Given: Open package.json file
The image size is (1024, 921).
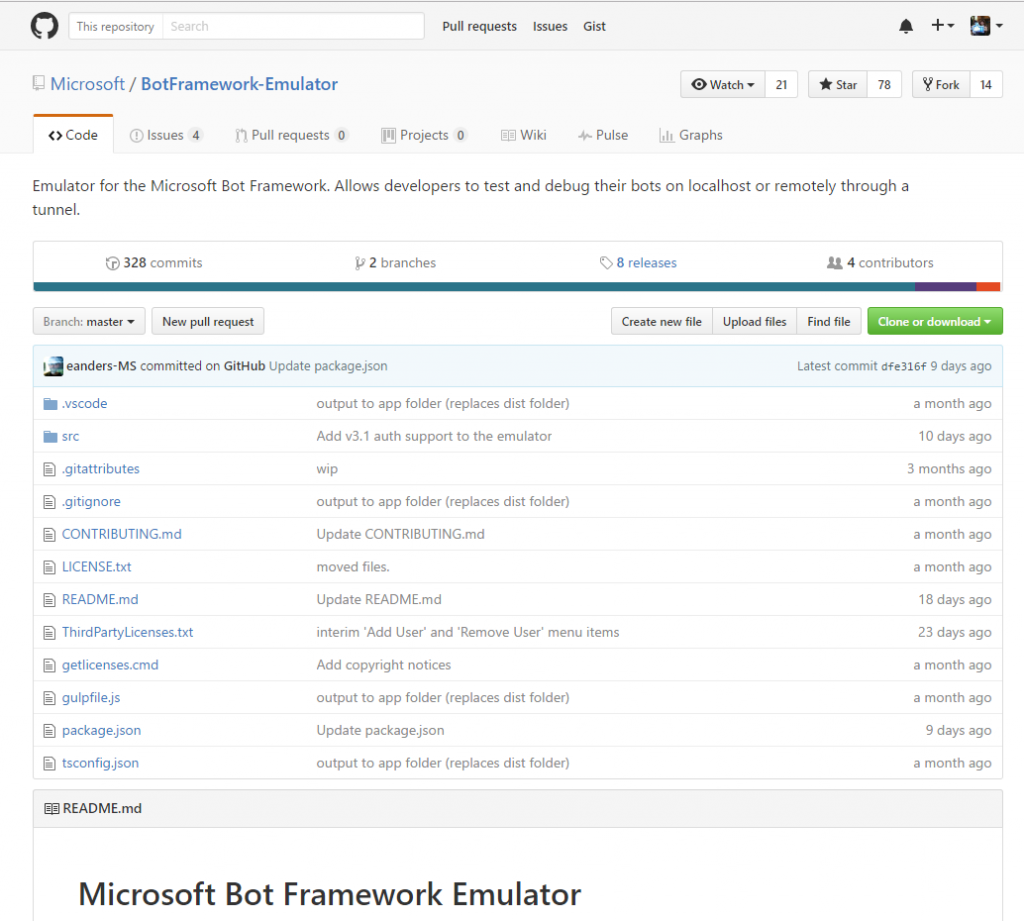Looking at the screenshot, I should coord(101,730).
